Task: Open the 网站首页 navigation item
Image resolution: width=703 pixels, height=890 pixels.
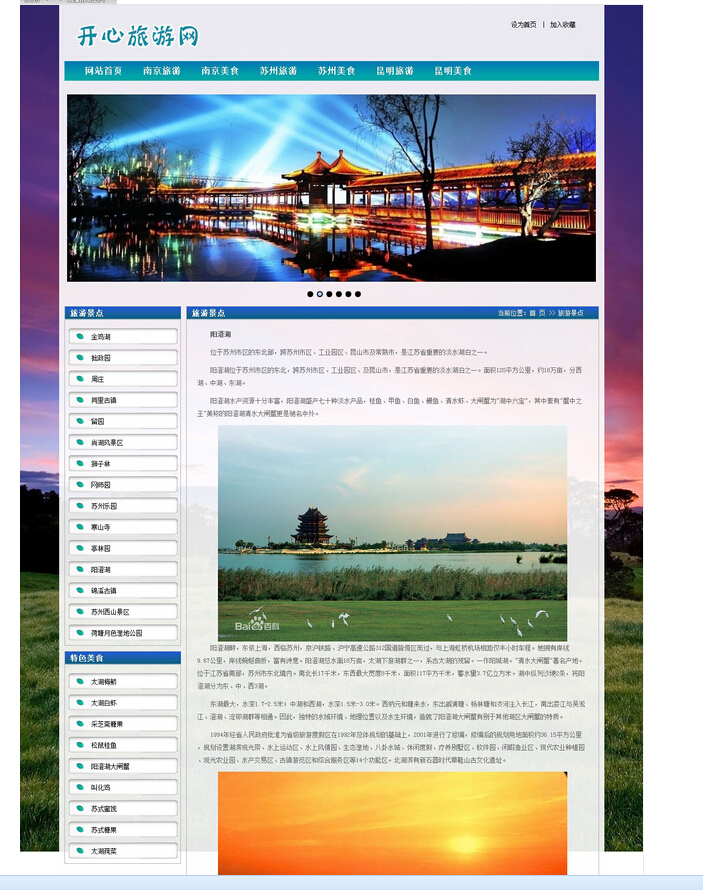Action: (103, 71)
